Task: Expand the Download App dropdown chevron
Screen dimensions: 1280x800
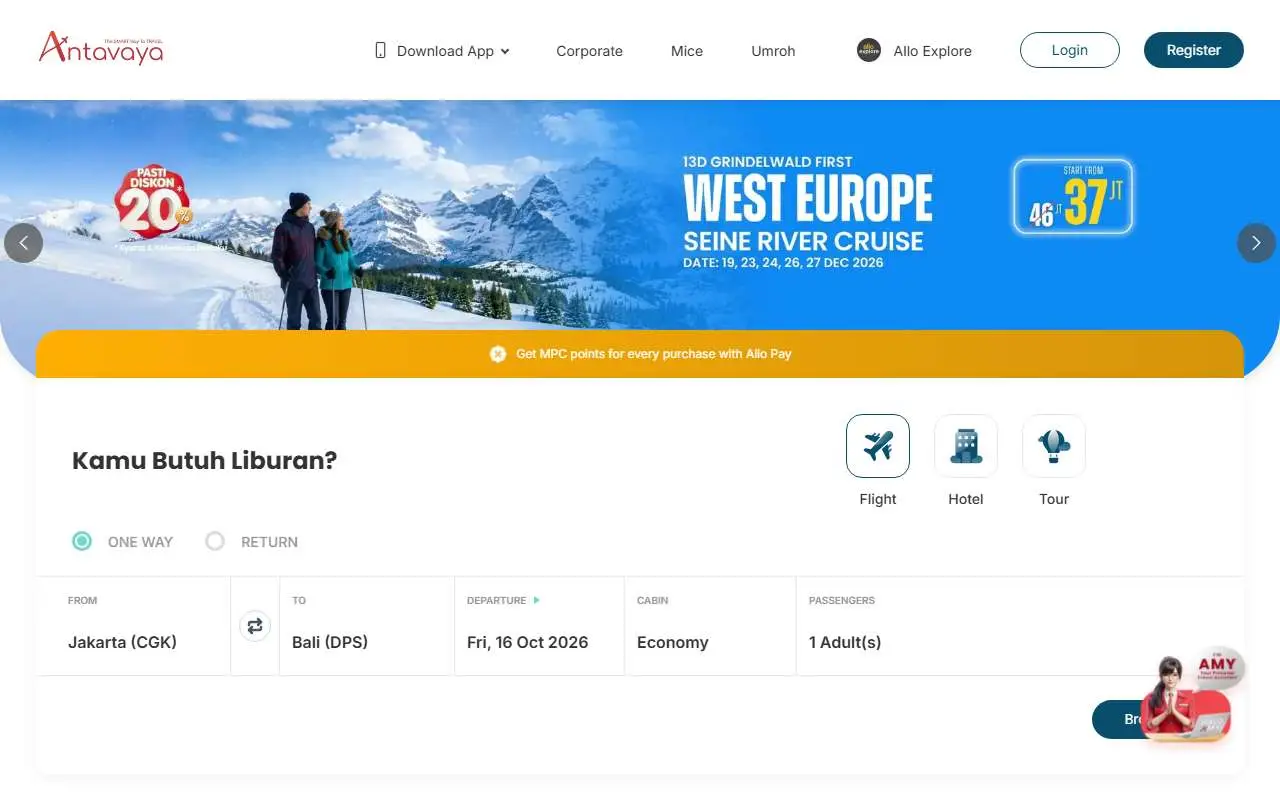Action: click(505, 51)
